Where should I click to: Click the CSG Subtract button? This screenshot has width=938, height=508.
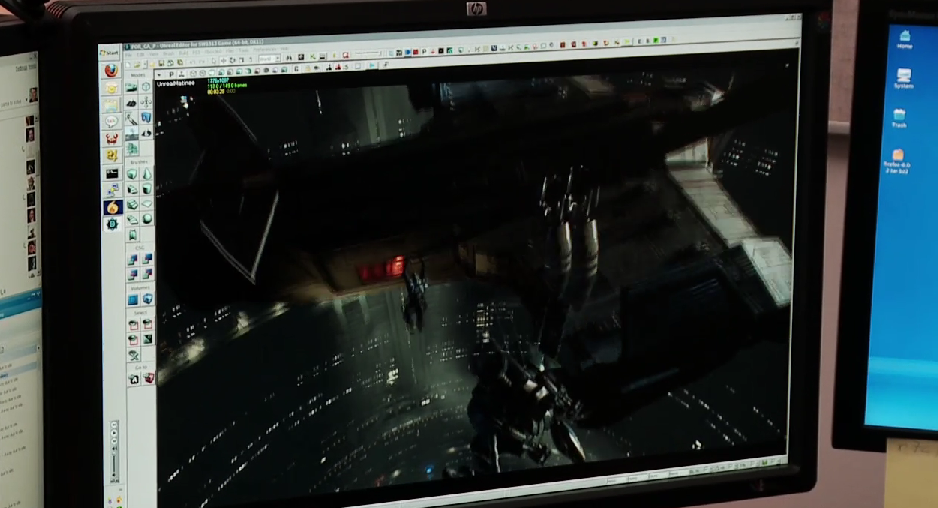pyautogui.click(x=147, y=259)
